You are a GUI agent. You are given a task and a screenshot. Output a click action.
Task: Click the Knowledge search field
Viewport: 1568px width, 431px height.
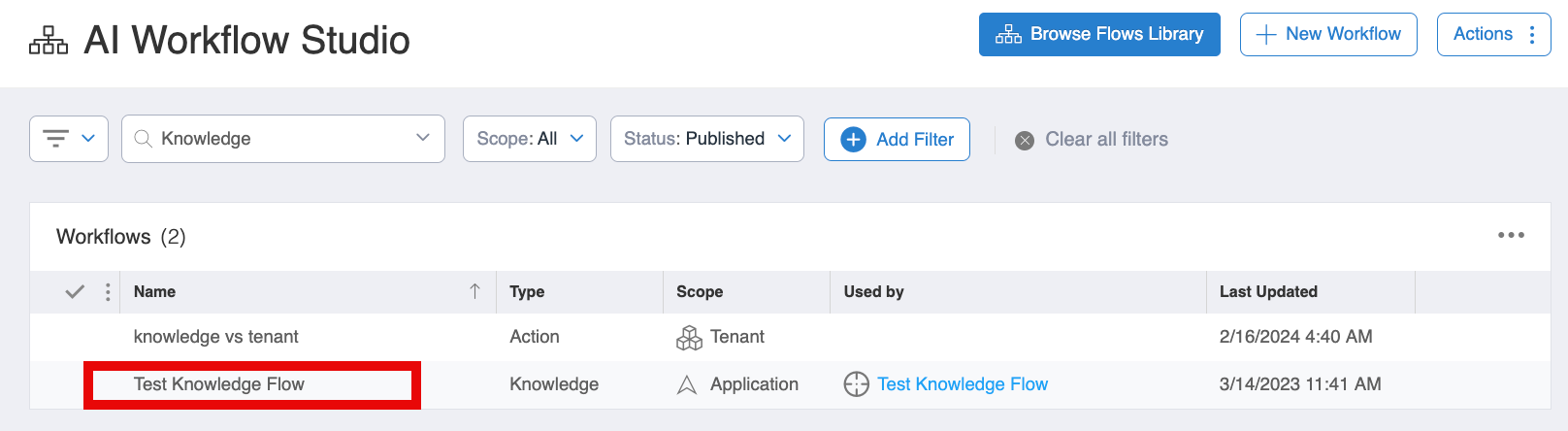(x=272, y=139)
